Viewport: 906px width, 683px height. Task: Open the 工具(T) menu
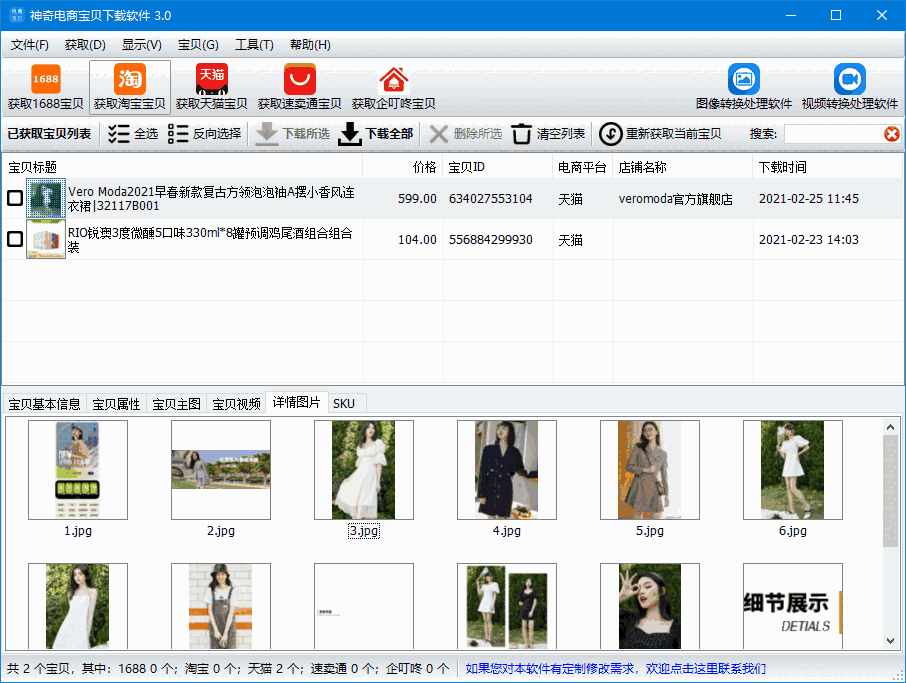coord(254,45)
